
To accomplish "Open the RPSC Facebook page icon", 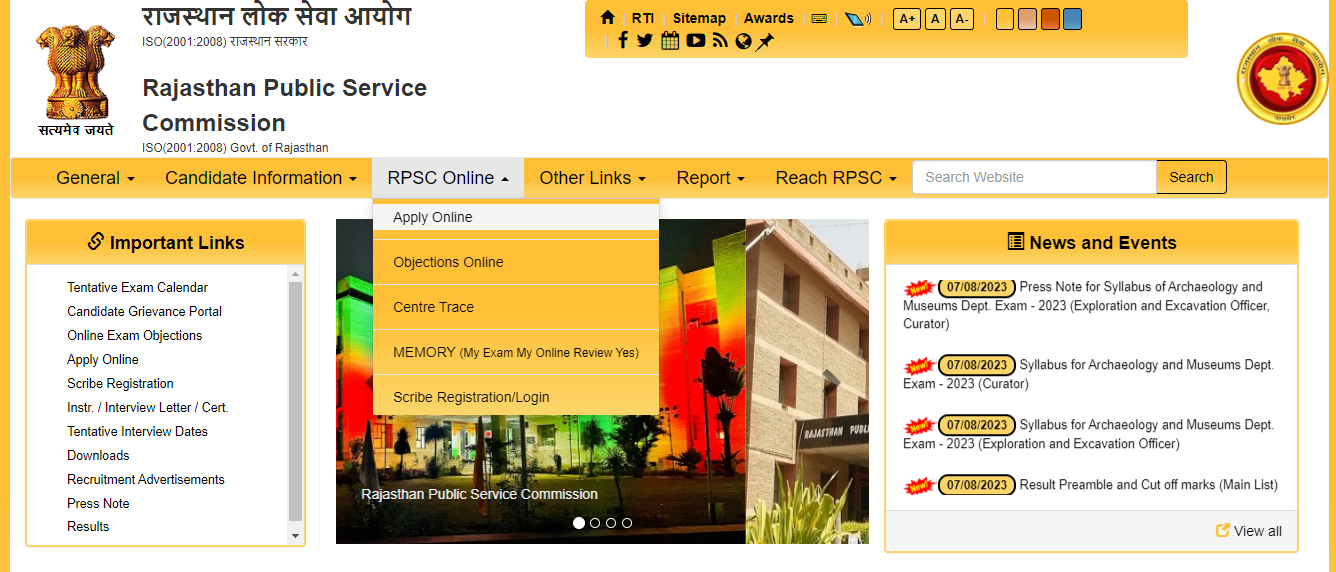I will (623, 41).
